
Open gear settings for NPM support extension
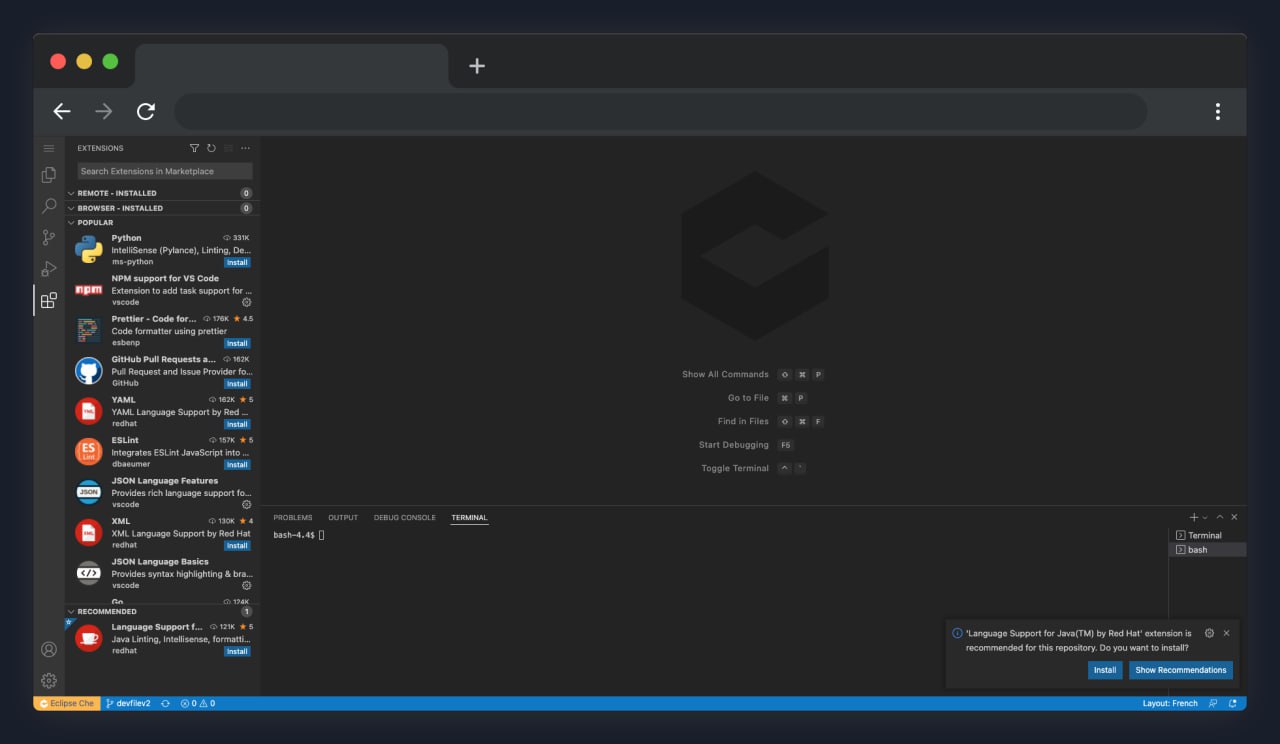(x=247, y=302)
